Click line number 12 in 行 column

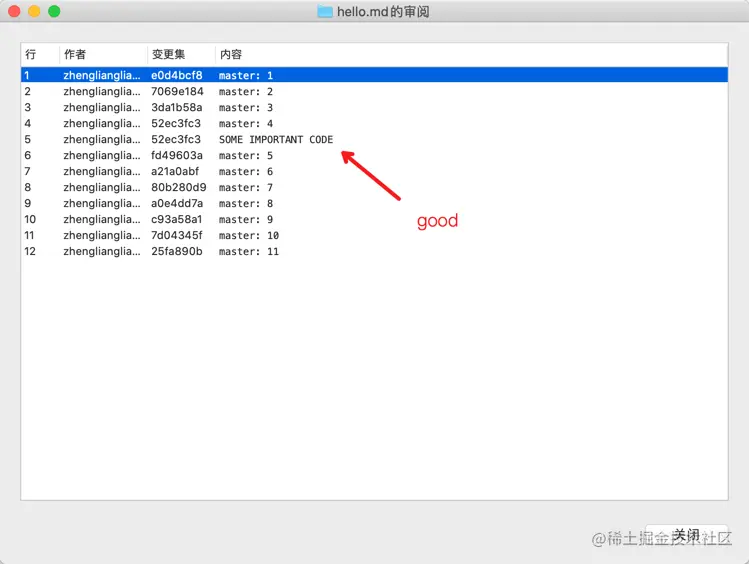30,251
